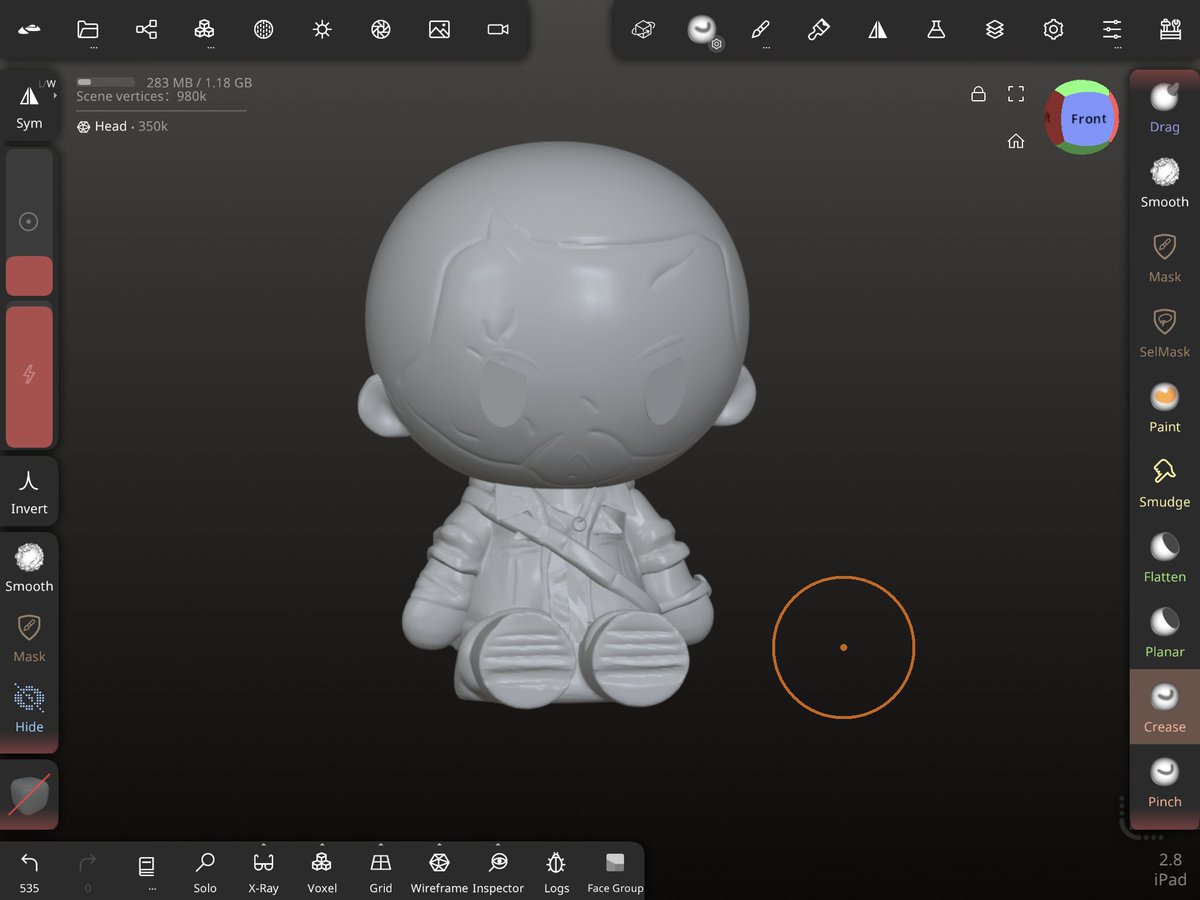Adjust the brush radius slider
This screenshot has width=1200, height=900.
pos(29,222)
